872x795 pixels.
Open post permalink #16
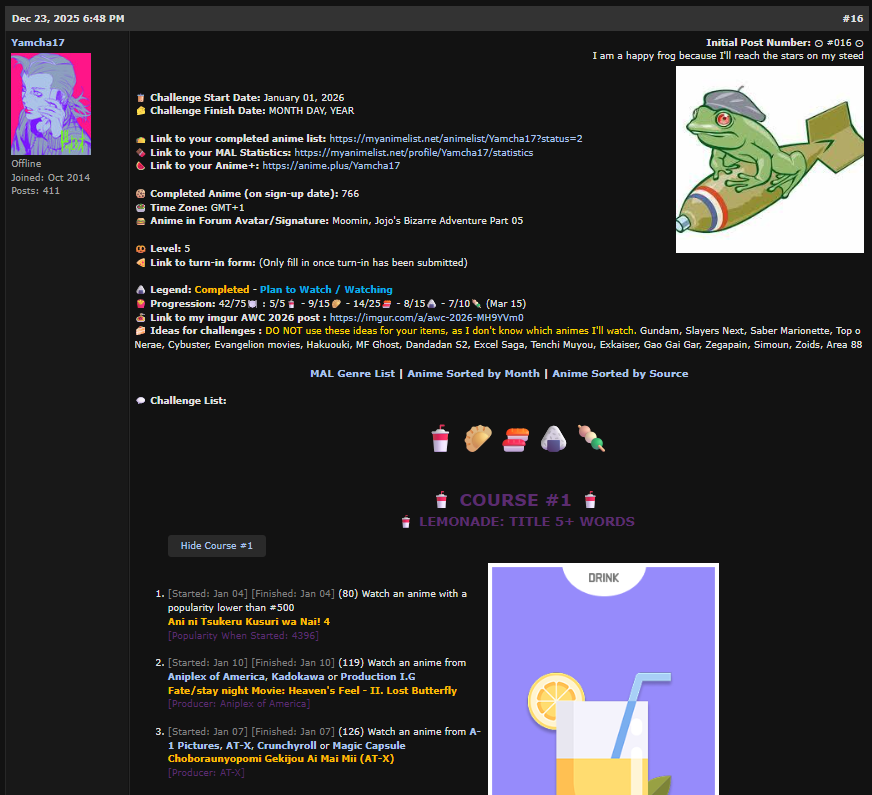[853, 18]
